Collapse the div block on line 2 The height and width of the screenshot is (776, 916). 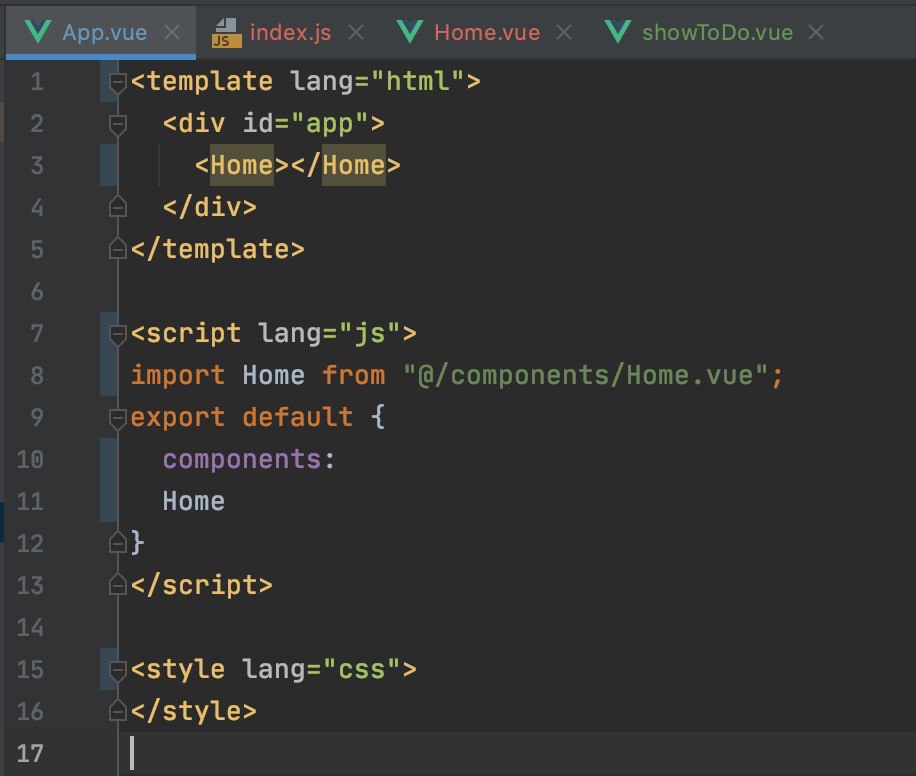(x=118, y=124)
